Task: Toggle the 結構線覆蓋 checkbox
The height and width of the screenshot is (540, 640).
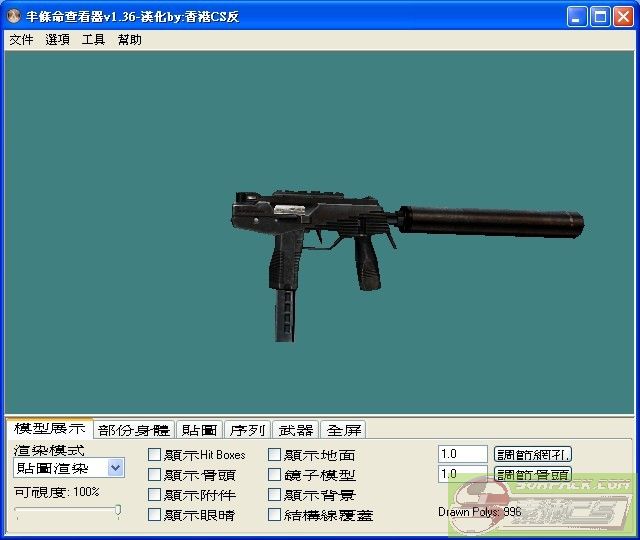Action: pyautogui.click(x=275, y=515)
